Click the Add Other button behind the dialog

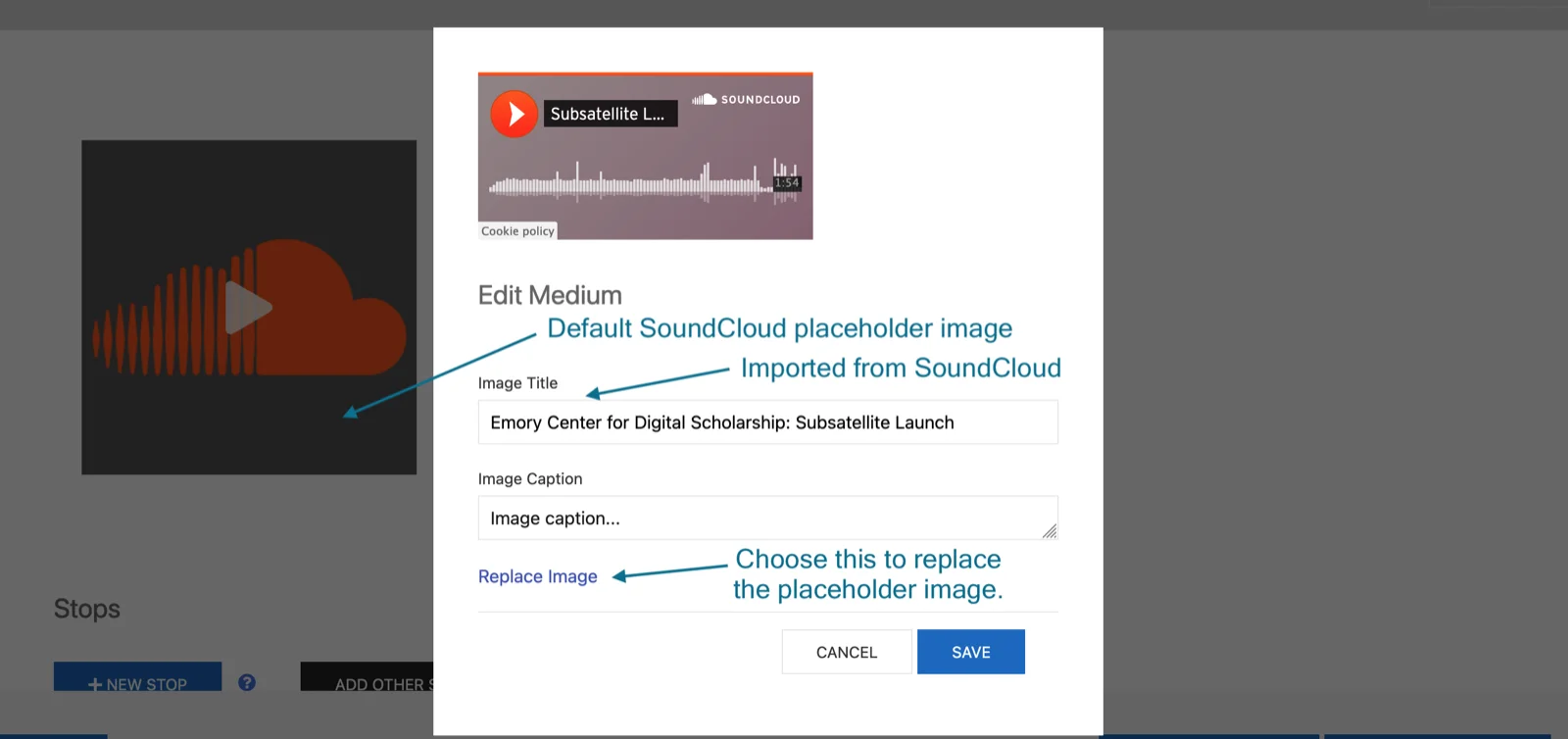pyautogui.click(x=367, y=677)
